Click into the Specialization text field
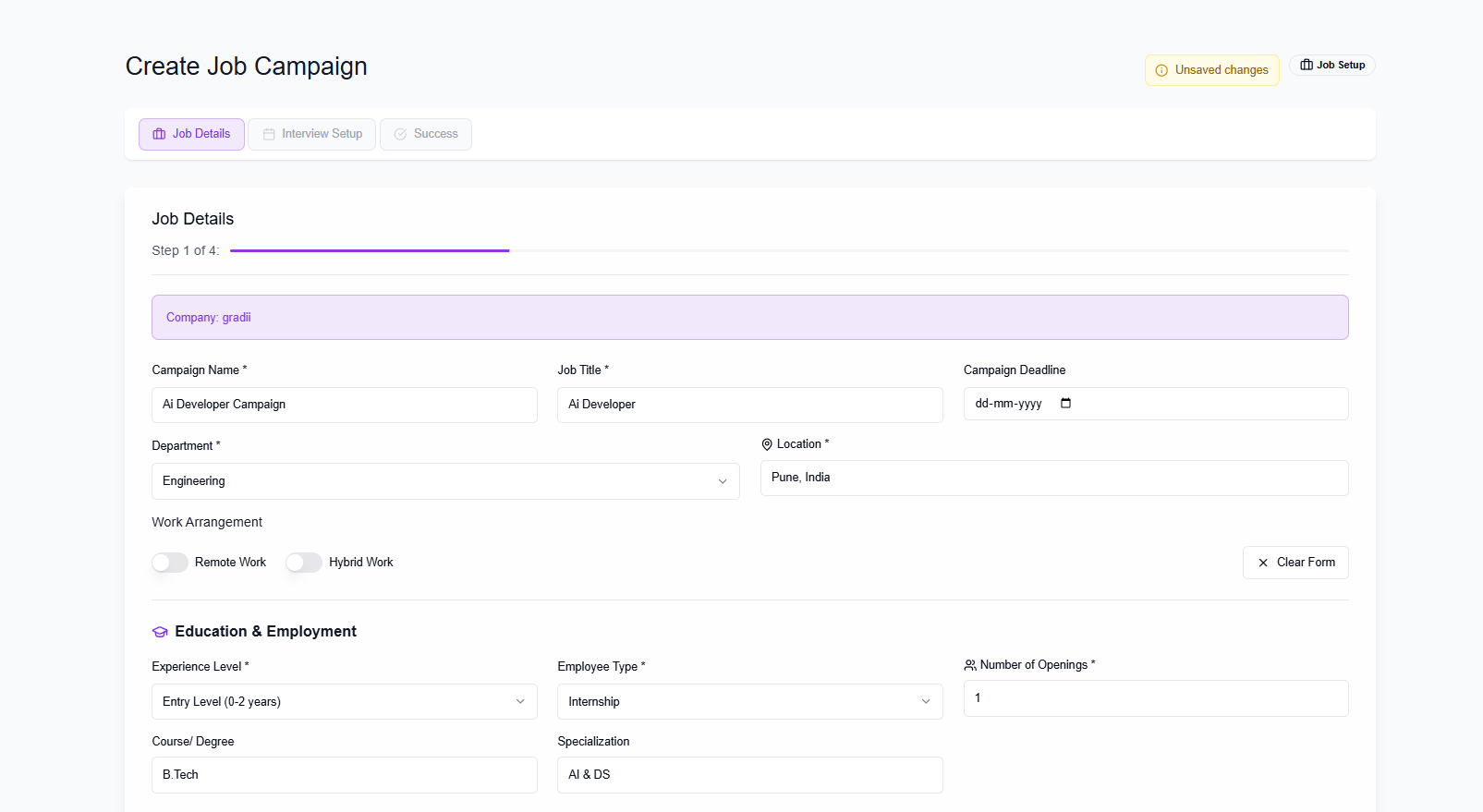Screen dimensions: 1483x812 [749, 775]
